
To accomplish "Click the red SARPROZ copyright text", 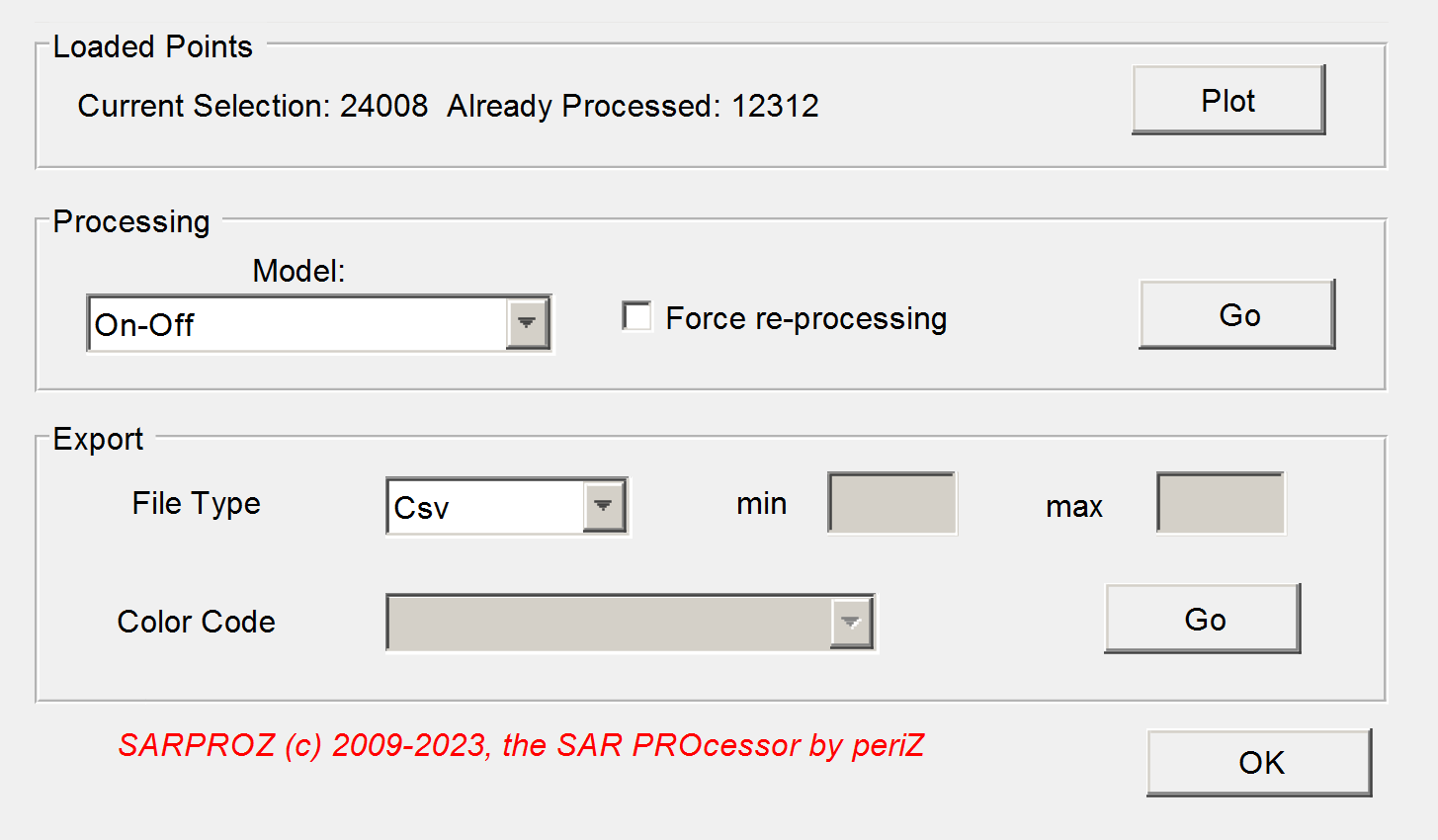I will pyautogui.click(x=521, y=745).
